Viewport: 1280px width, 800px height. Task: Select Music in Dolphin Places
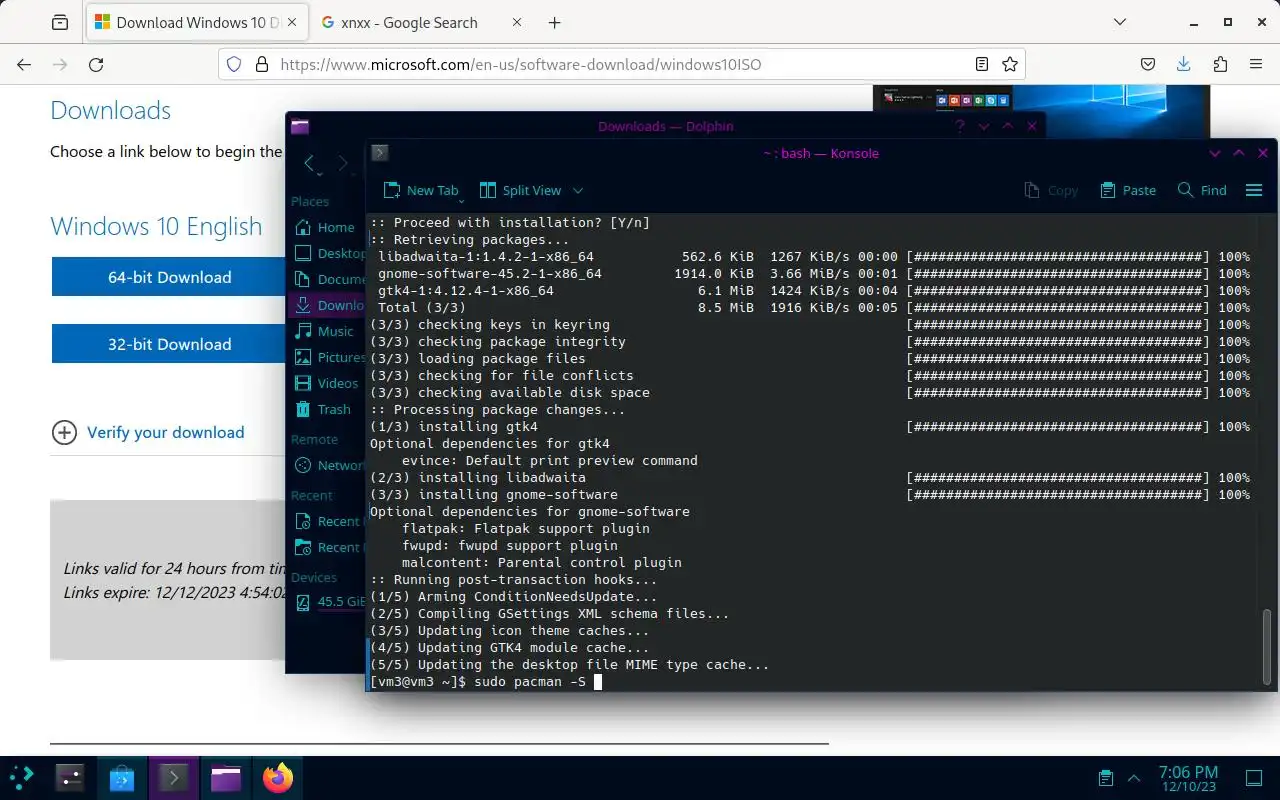[326, 331]
